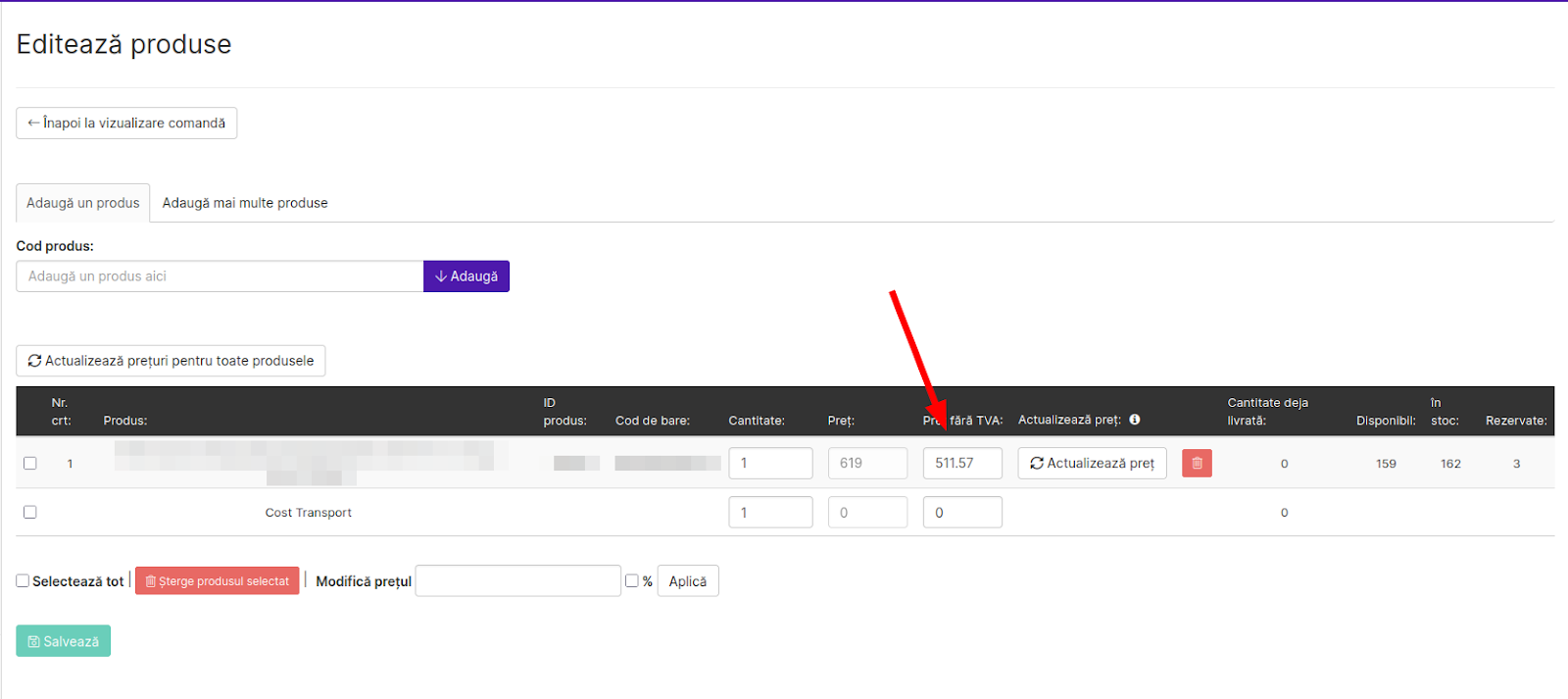Click the info icon beside Actualizează preț header

pyautogui.click(x=1135, y=420)
